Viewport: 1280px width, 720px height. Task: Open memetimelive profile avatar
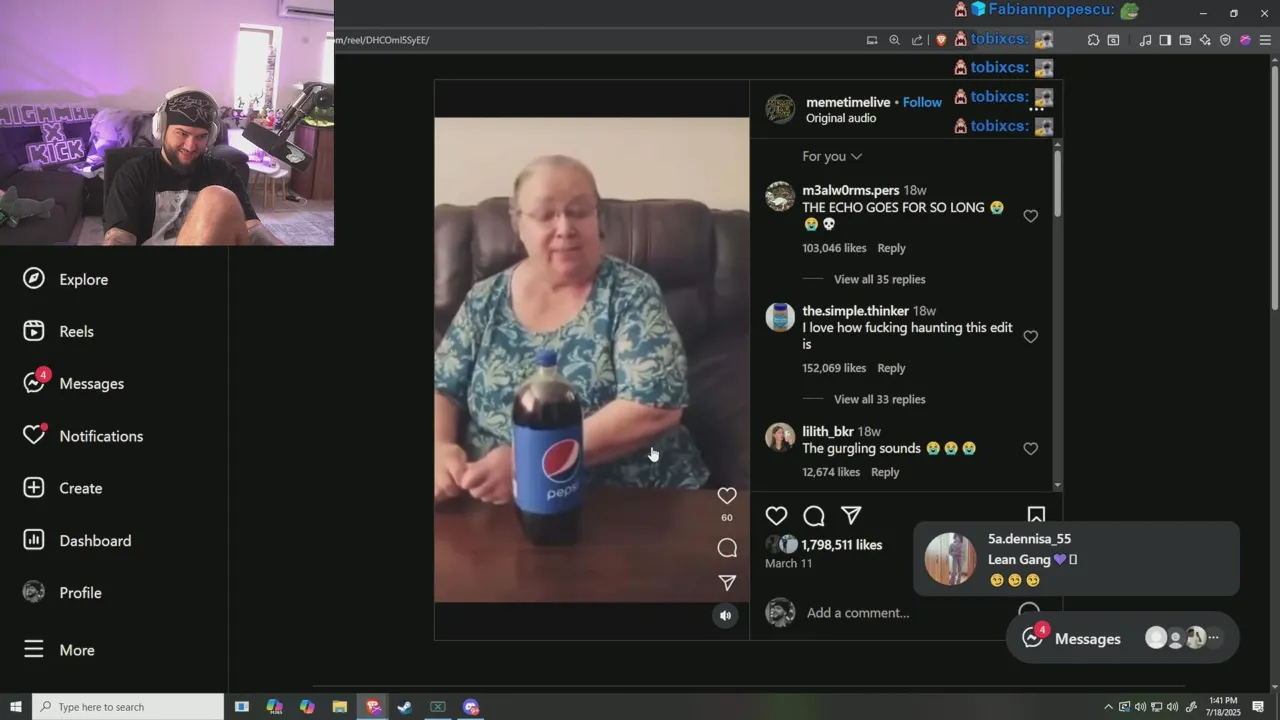click(780, 109)
